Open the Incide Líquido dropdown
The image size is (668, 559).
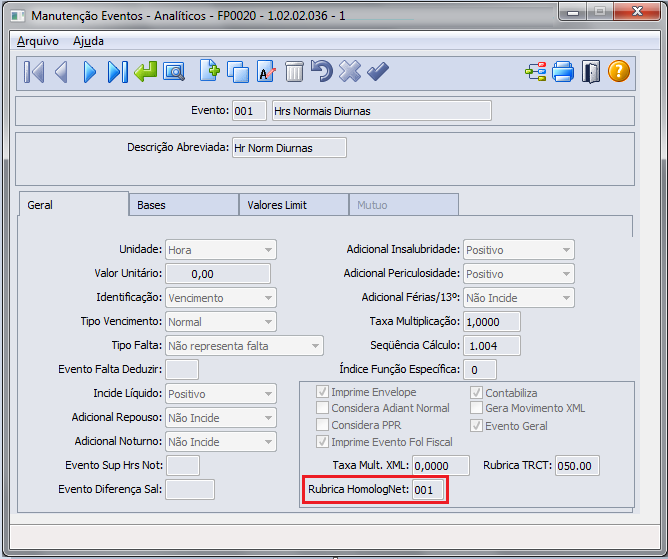pos(221,394)
